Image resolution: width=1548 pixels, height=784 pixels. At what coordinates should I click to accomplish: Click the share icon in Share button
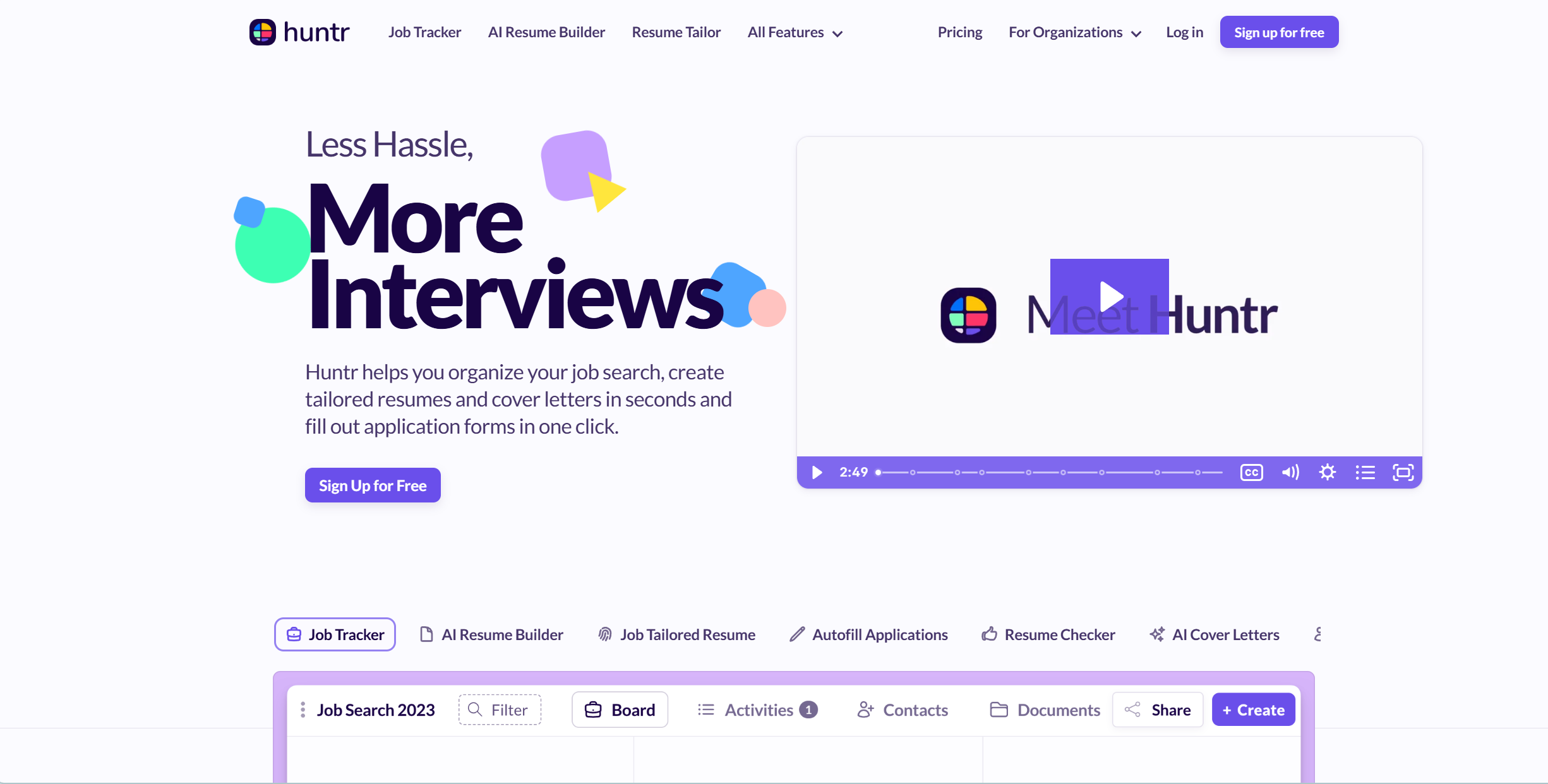(1132, 710)
